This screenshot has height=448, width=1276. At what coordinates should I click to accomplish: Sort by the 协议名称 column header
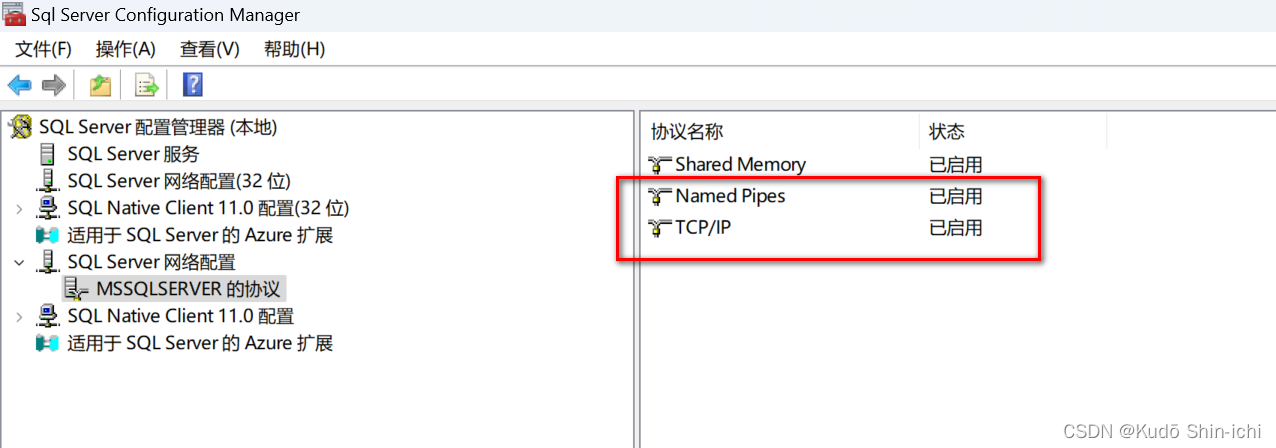click(781, 132)
